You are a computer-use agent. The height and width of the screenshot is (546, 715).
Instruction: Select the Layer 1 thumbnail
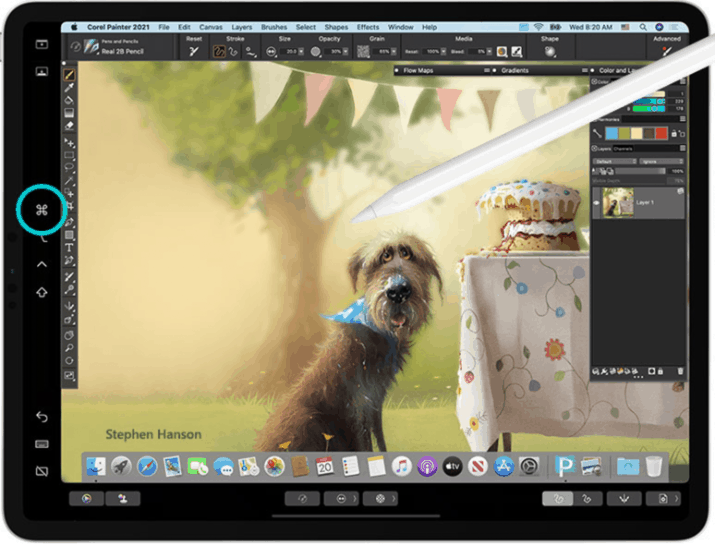coord(618,203)
